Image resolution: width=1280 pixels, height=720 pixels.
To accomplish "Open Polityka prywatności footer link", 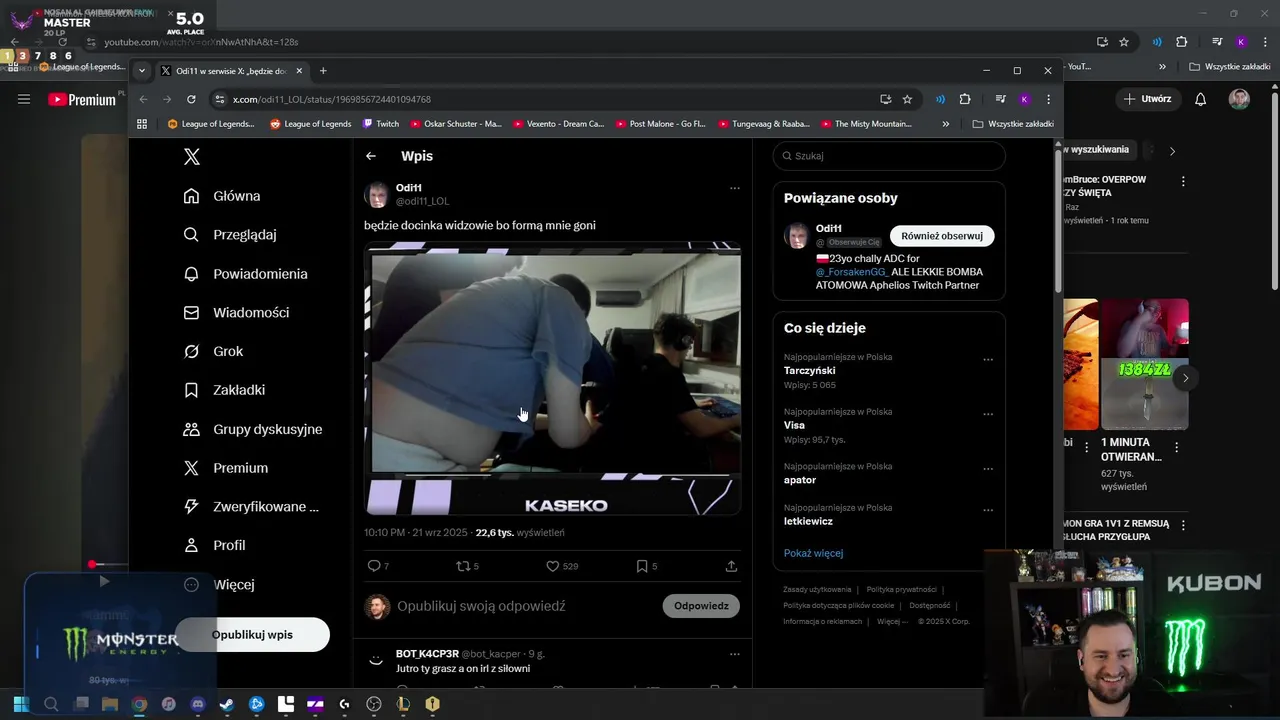I will pos(902,590).
